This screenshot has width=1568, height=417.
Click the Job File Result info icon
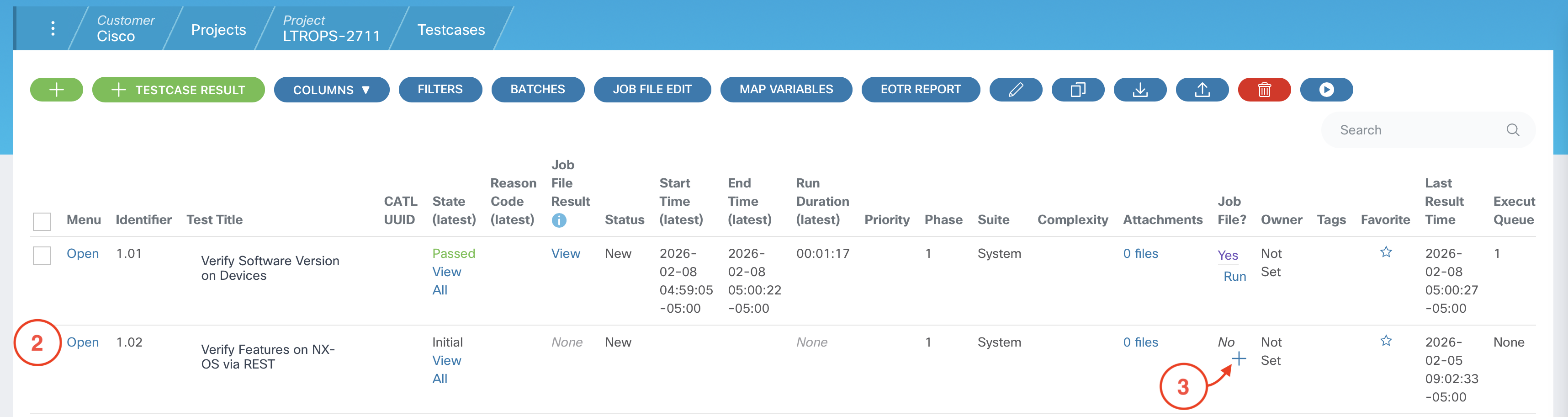pos(558,220)
